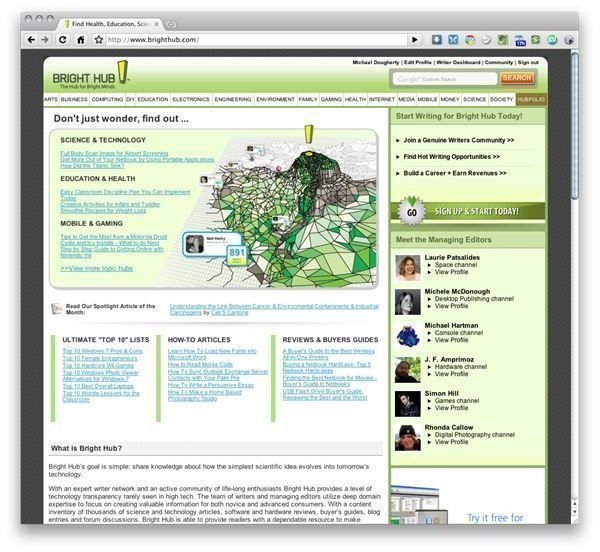Open the MONEY channel in navigation bar
Image resolution: width=600 pixels, height=552 pixels.
tap(450, 99)
